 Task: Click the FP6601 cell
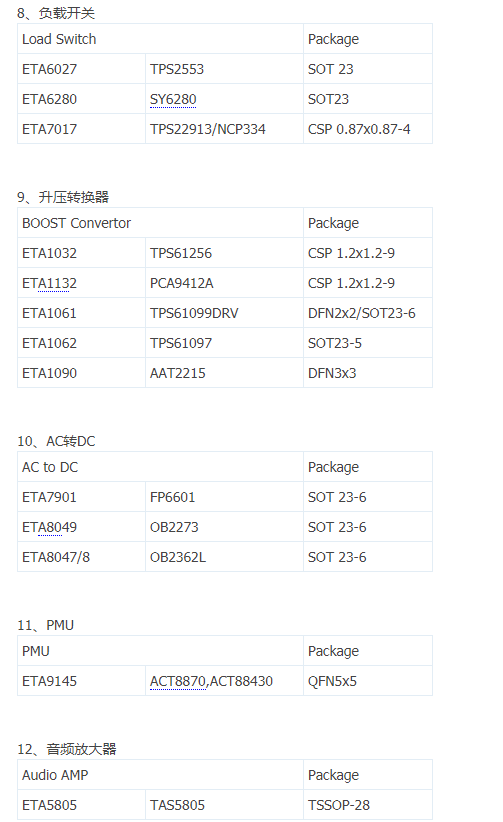pyautogui.click(x=224, y=497)
